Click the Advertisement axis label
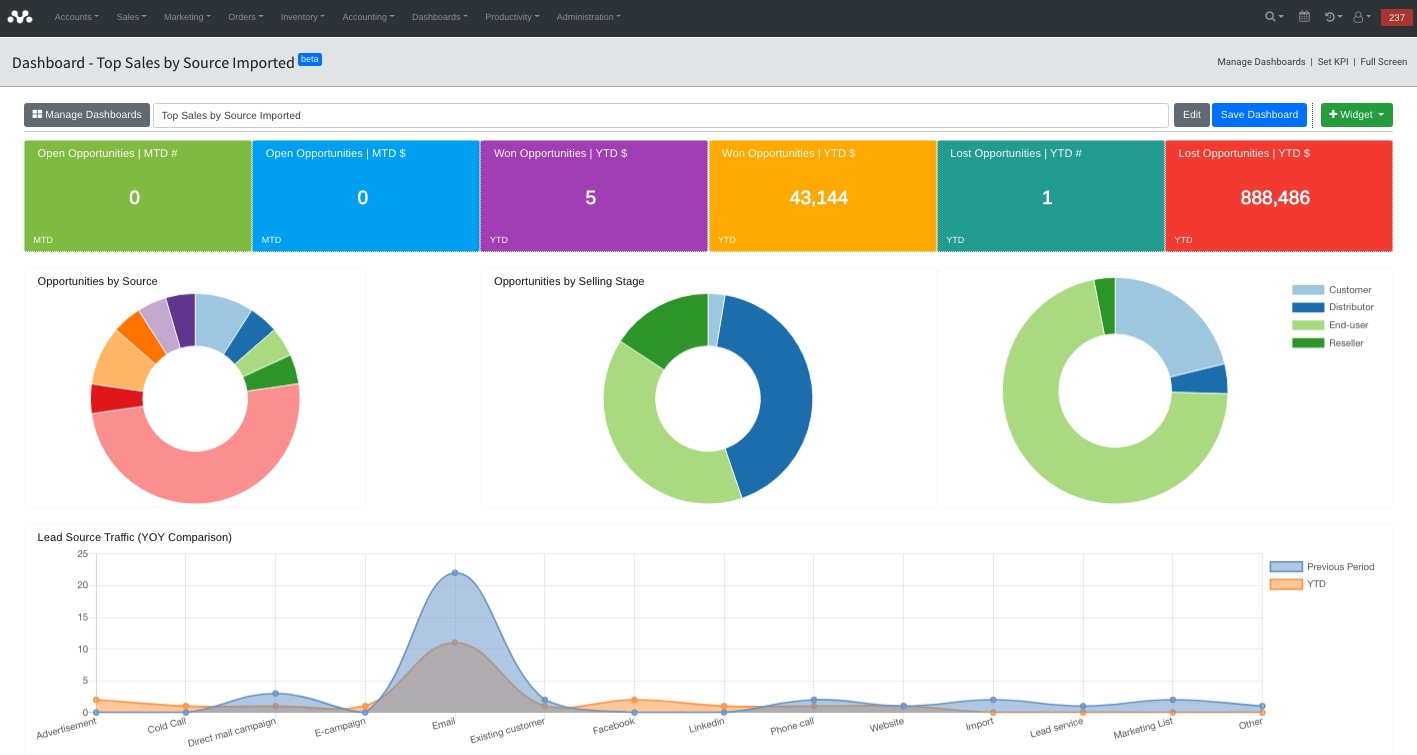Viewport: 1417px width, 755px height. click(67, 729)
